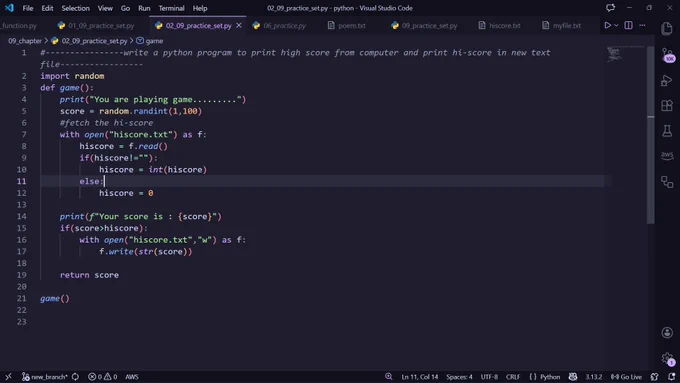Open the Edit menu
This screenshot has height=383, width=680.
(47, 8)
